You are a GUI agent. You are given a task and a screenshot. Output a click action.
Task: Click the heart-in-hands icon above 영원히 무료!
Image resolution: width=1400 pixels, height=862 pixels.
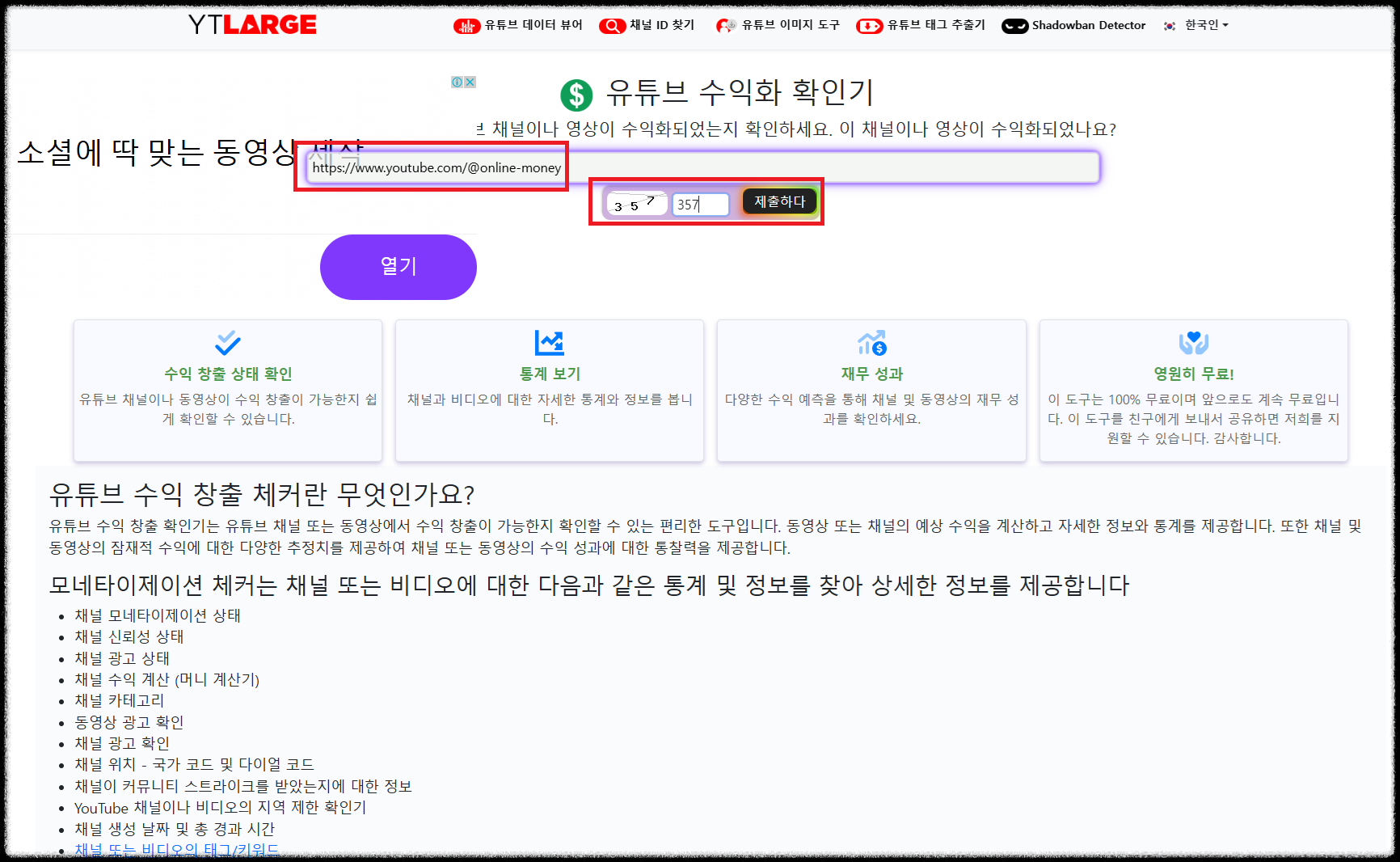(1194, 343)
